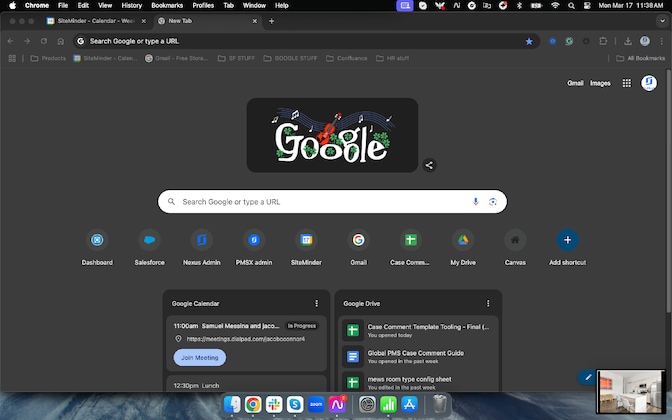Start voice search with microphone icon
This screenshot has width=672, height=420.
pos(475,201)
